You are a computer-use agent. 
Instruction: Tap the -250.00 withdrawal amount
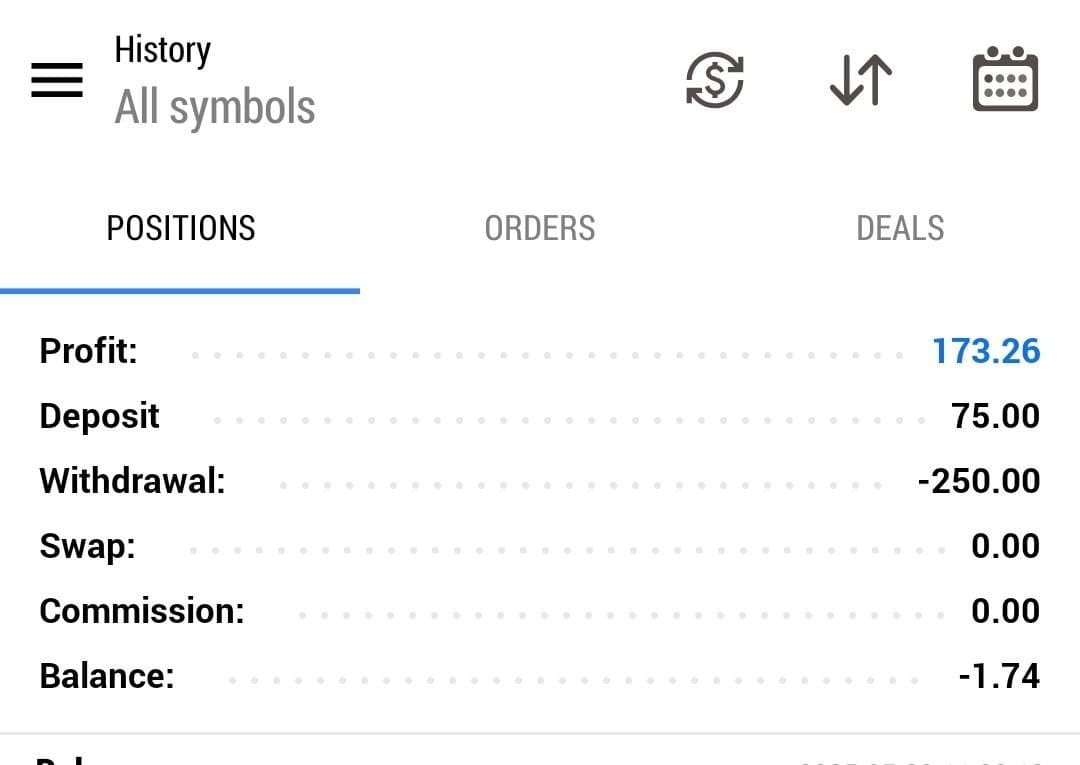979,481
